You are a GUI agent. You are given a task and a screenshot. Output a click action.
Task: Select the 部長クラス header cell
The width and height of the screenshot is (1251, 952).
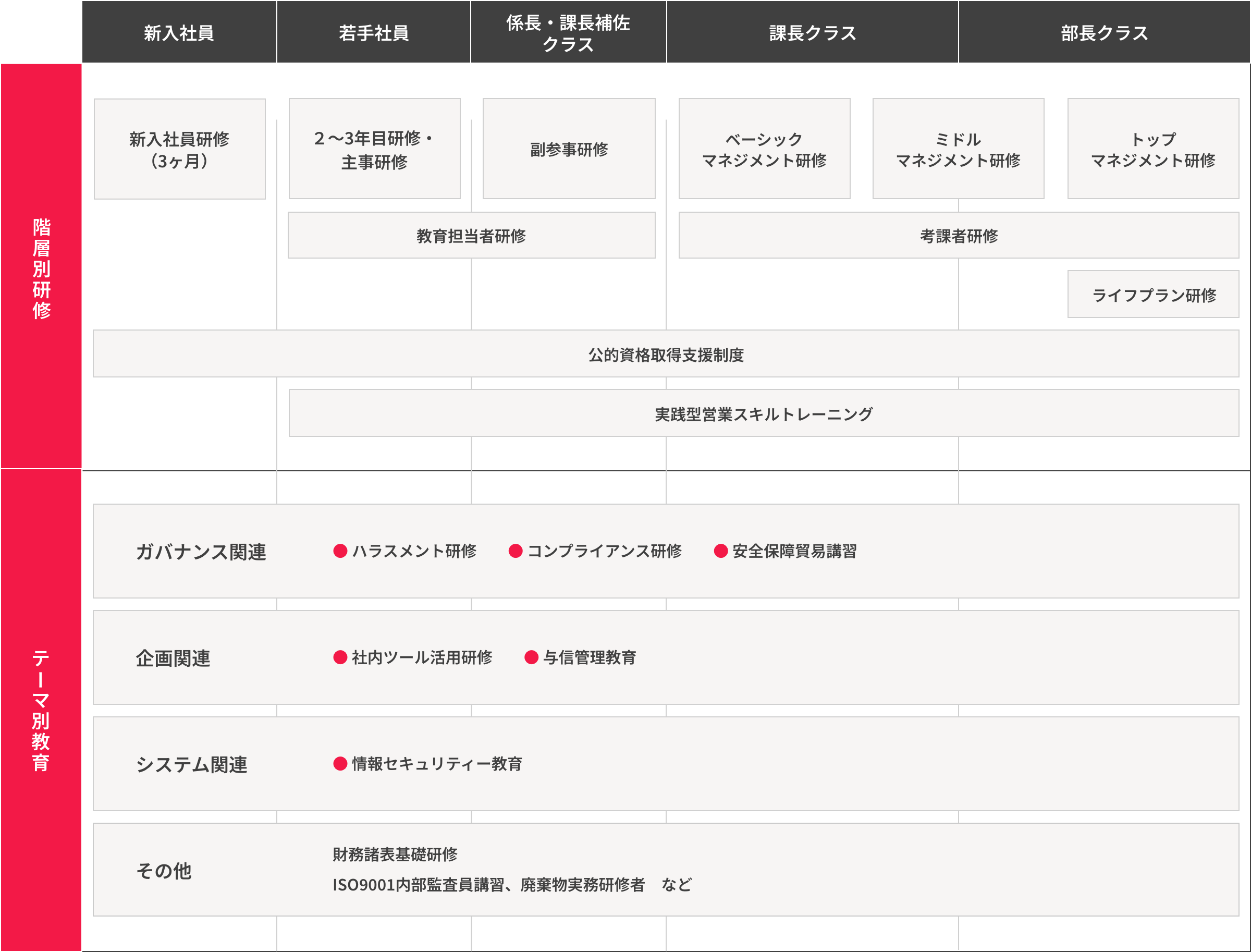pyautogui.click(x=1104, y=32)
